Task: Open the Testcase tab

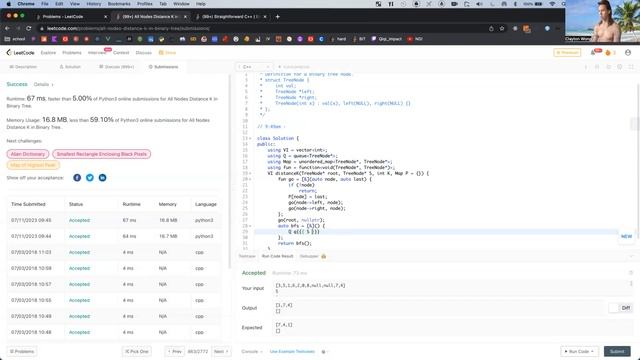Action: [x=247, y=256]
